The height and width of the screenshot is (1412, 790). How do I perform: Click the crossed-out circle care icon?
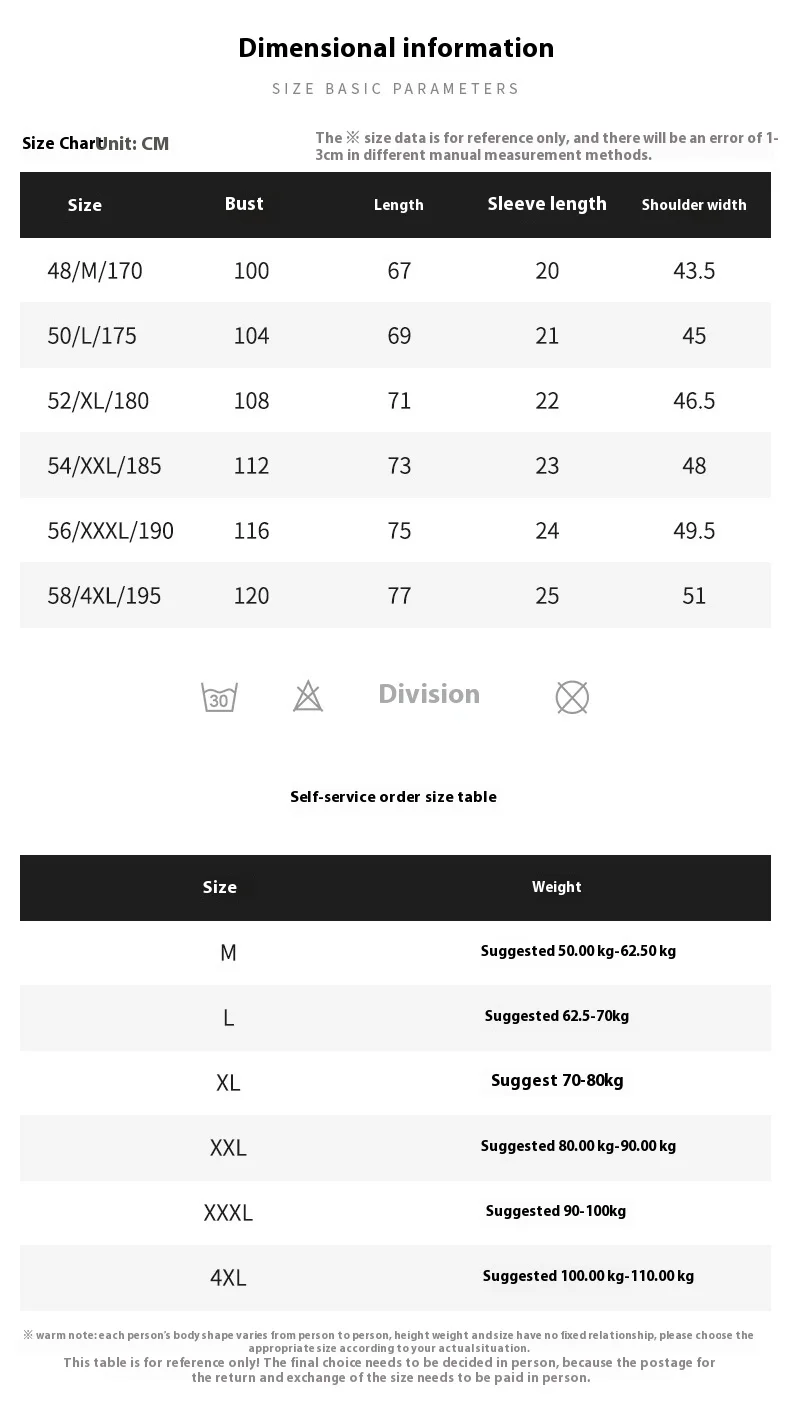tap(572, 697)
